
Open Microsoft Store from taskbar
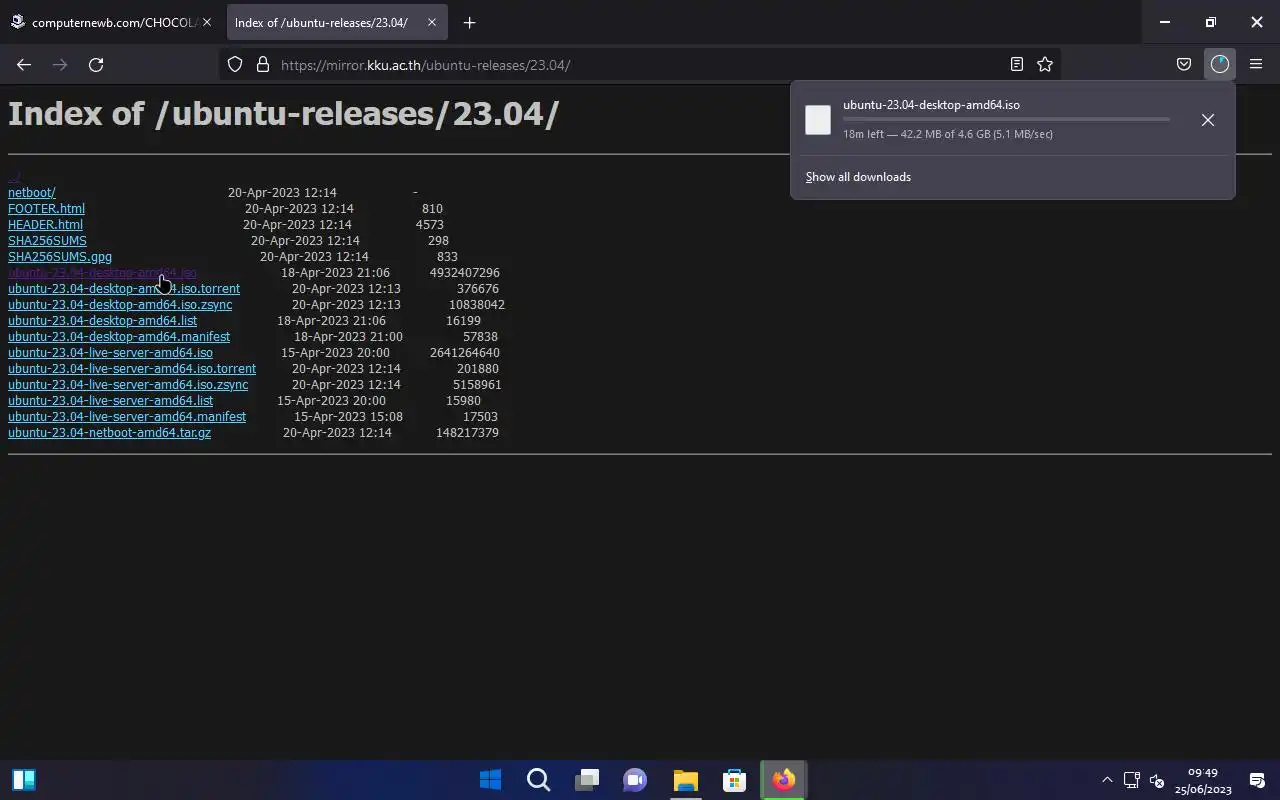734,780
